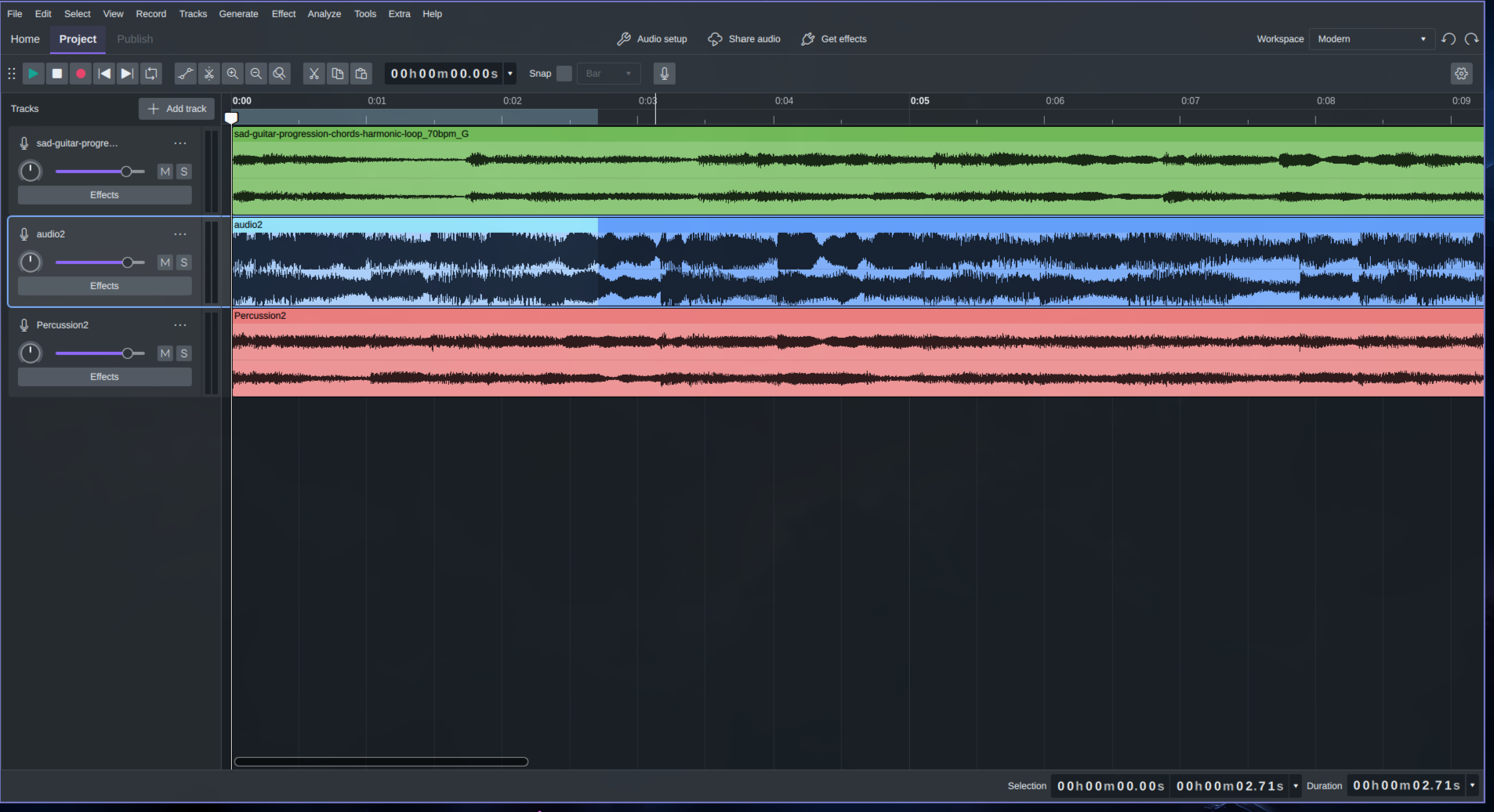This screenshot has width=1494, height=812.
Task: Solo the sad-guitar-progre track
Action: (x=184, y=172)
